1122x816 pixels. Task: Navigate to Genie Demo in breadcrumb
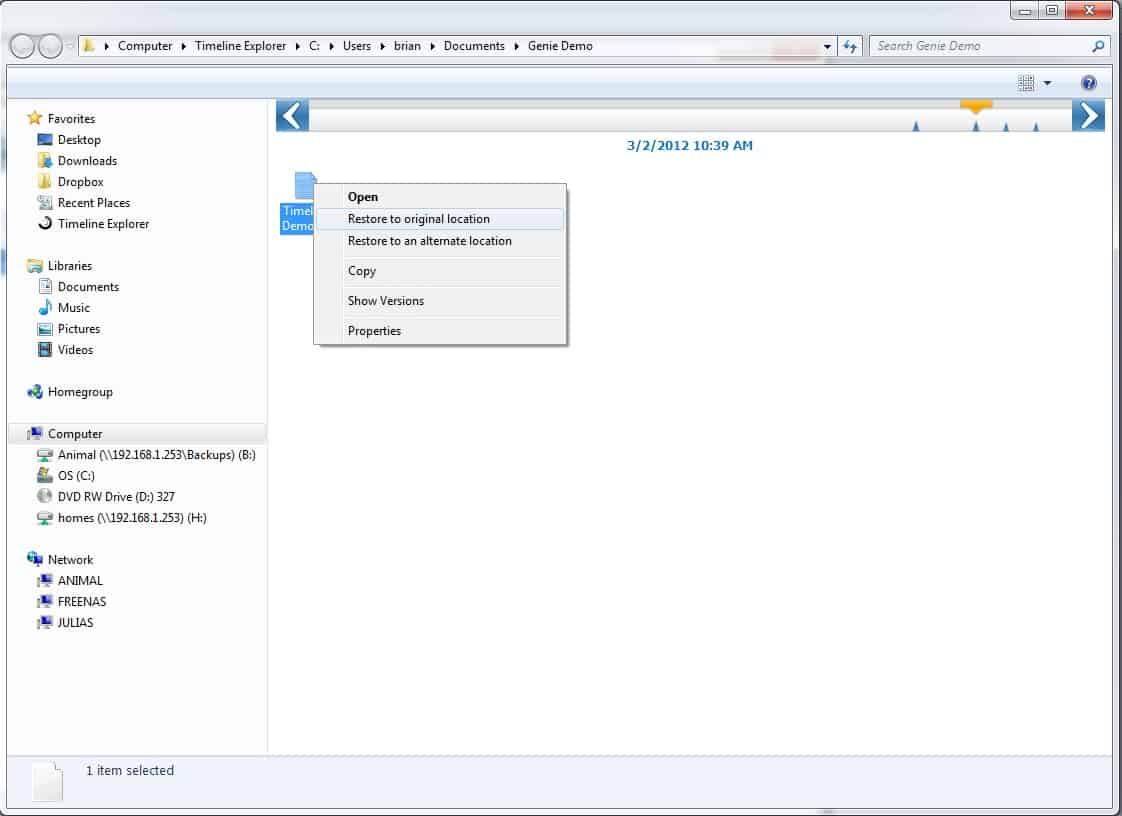560,46
